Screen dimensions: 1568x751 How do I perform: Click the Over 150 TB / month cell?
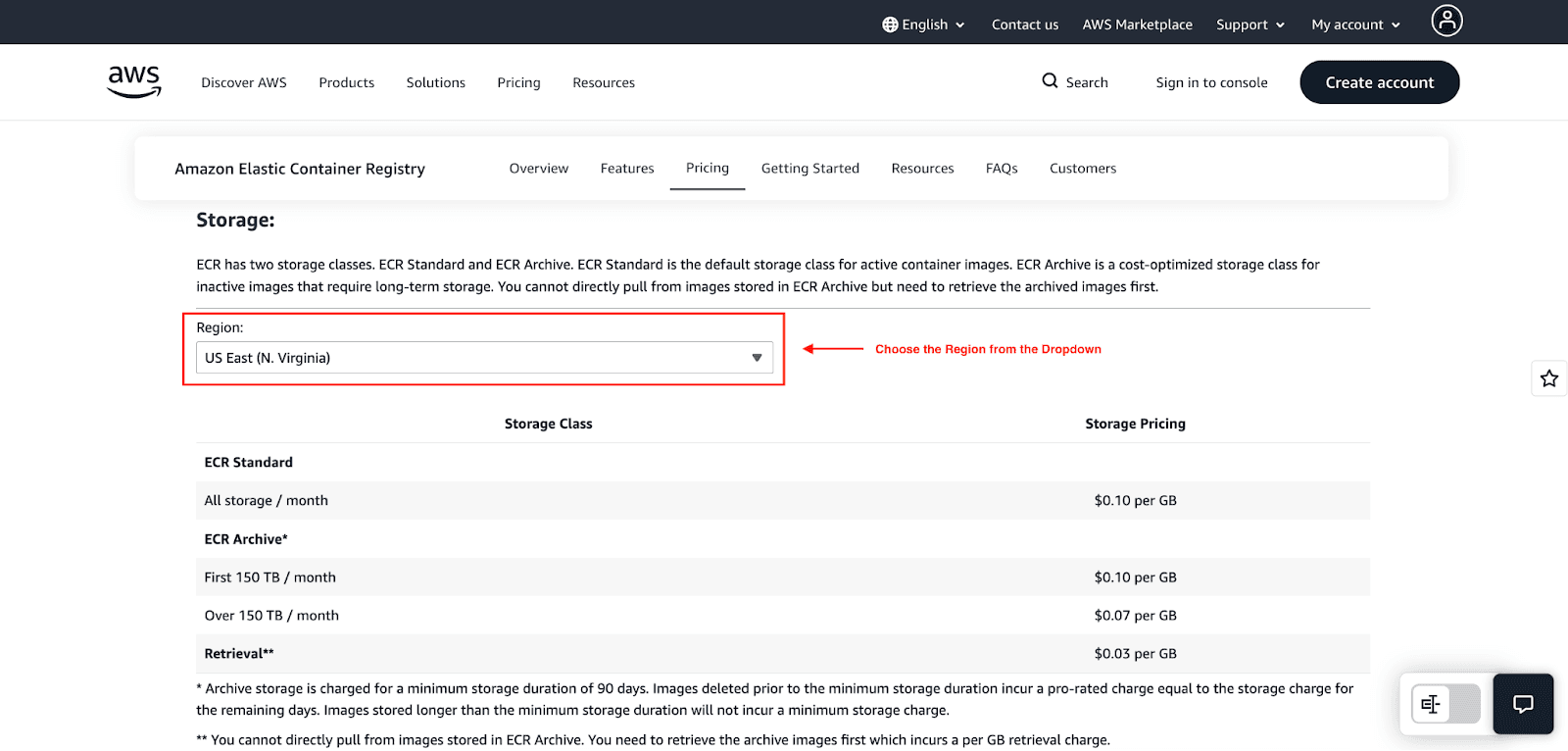[x=271, y=616]
